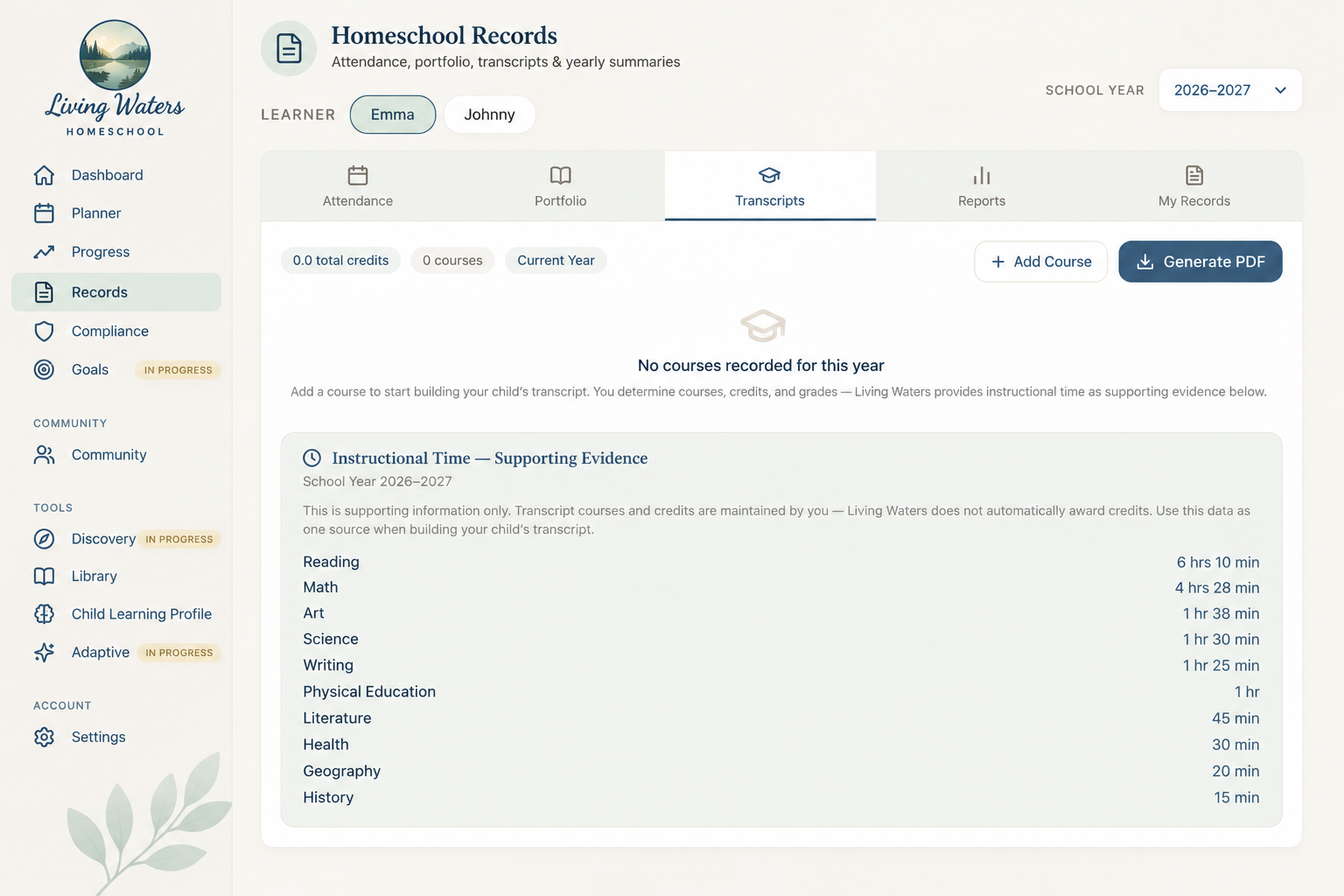The height and width of the screenshot is (896, 1344).
Task: Click the Discovery compass icon
Action: click(44, 539)
